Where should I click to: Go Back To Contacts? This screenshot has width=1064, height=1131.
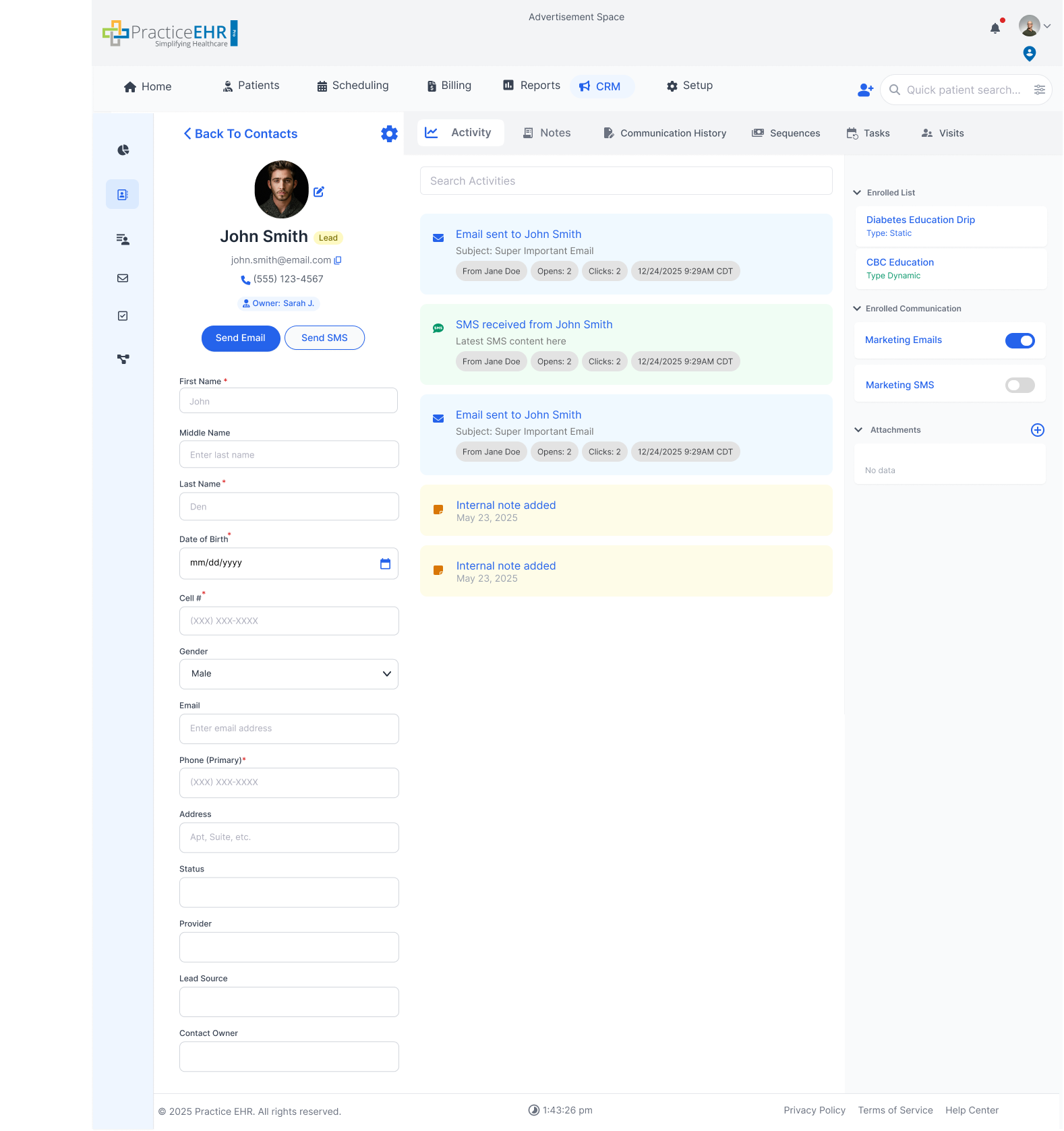click(240, 133)
